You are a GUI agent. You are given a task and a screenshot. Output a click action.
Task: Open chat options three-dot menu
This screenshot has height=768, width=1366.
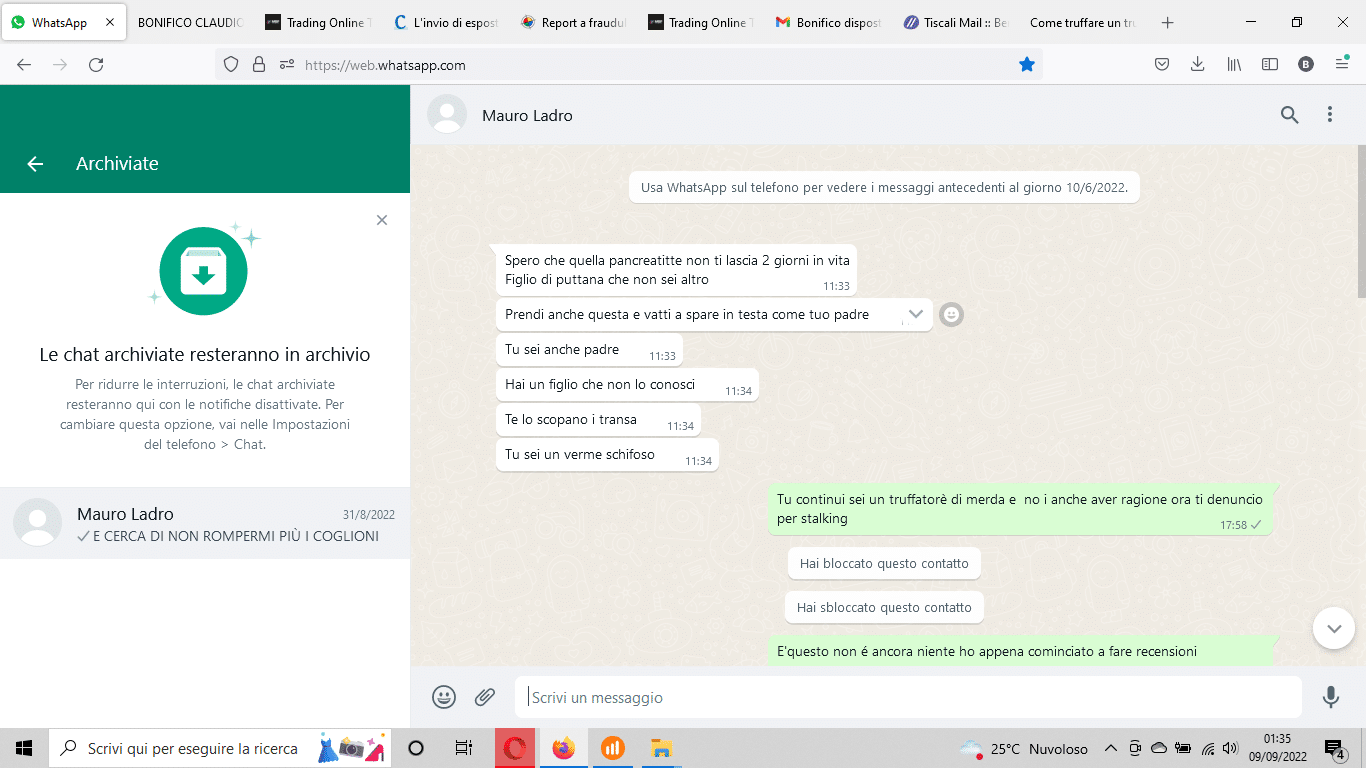pos(1330,115)
